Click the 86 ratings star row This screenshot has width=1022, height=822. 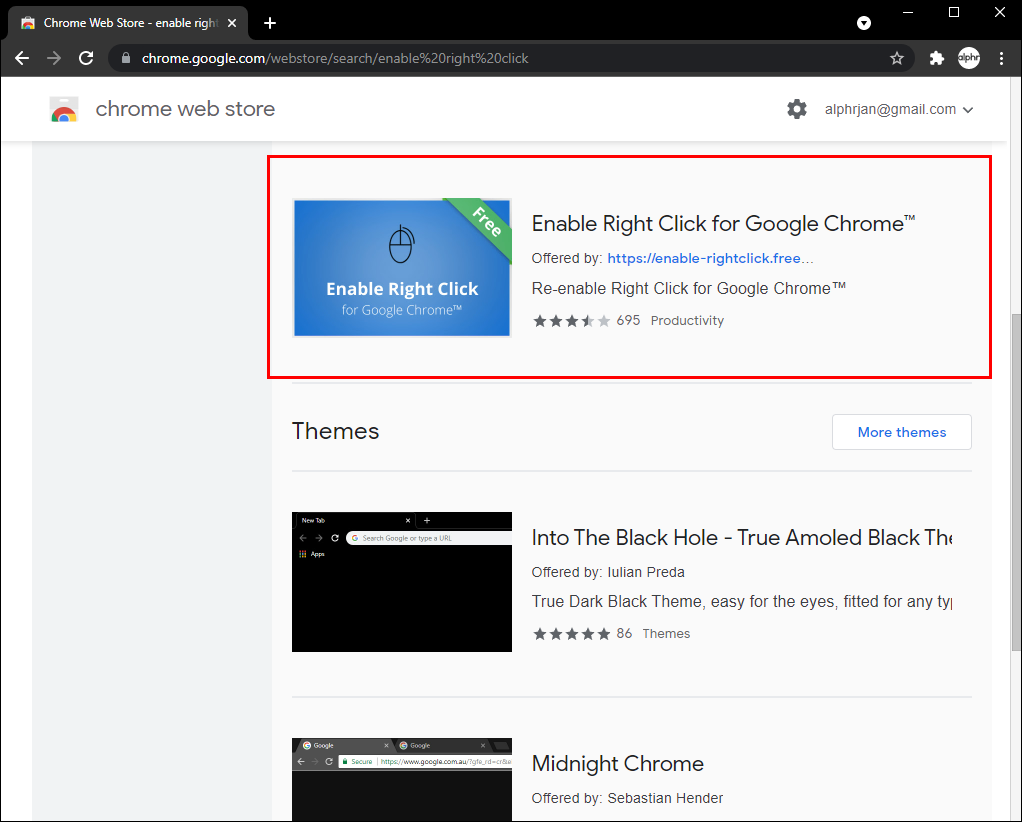pyautogui.click(x=572, y=634)
